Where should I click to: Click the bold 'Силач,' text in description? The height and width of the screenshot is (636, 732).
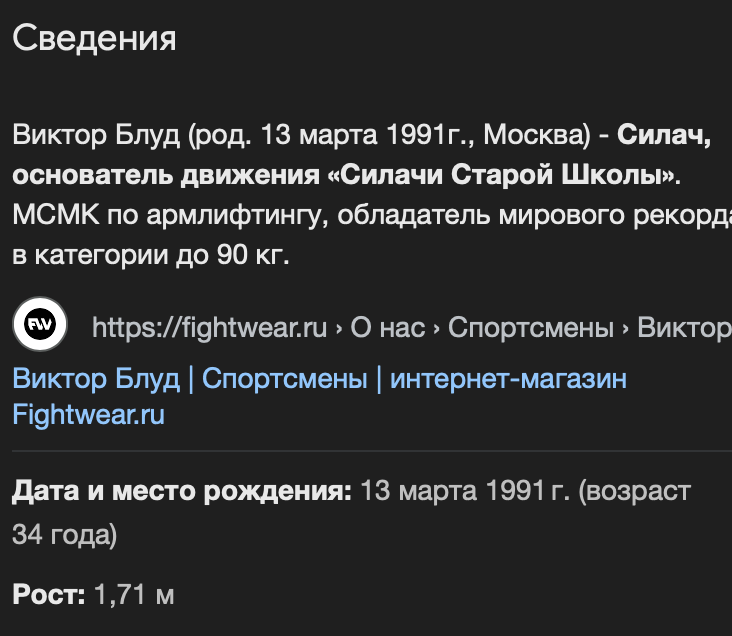pos(664,135)
